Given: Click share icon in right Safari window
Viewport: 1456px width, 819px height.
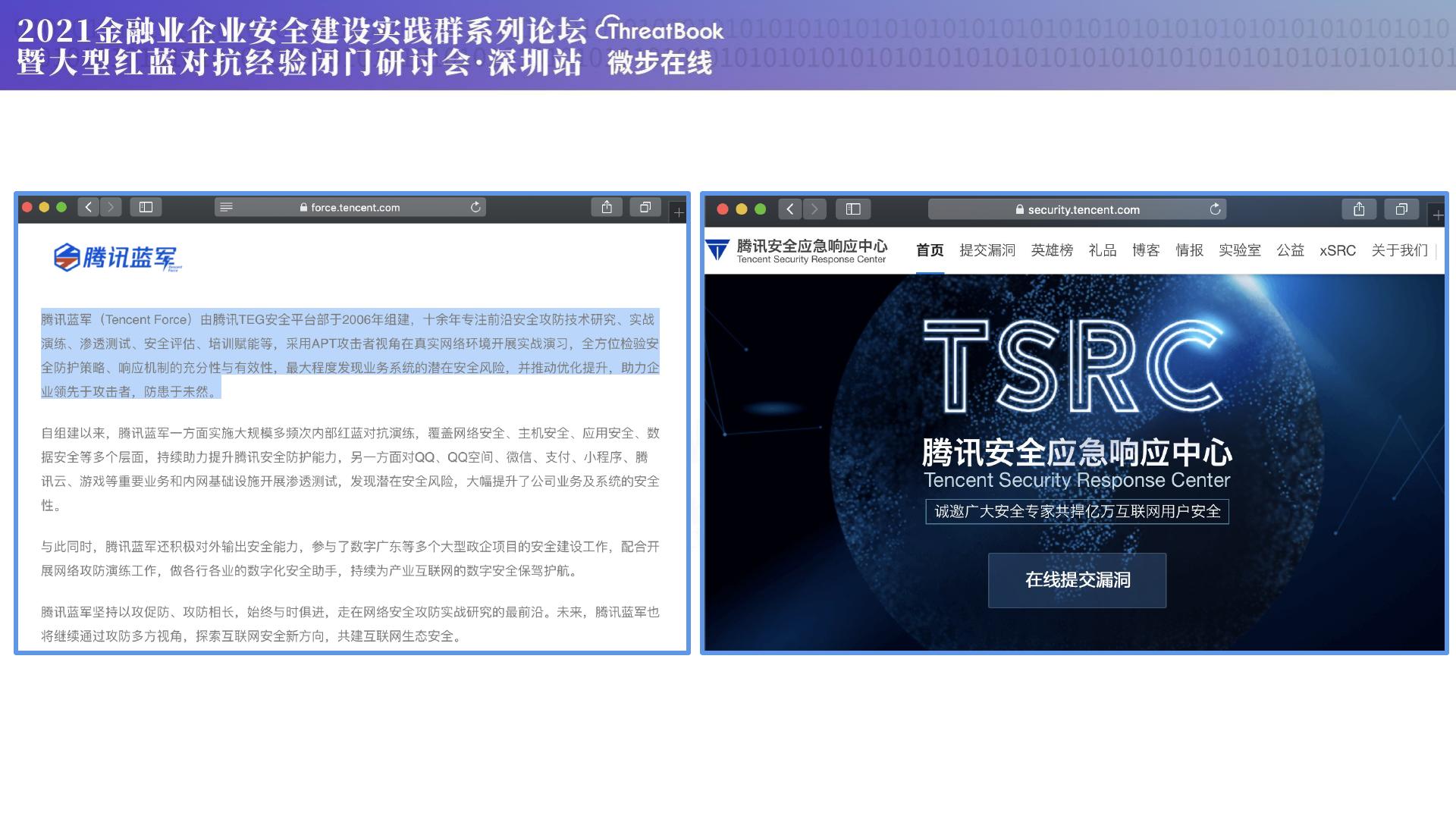Looking at the screenshot, I should [1359, 209].
